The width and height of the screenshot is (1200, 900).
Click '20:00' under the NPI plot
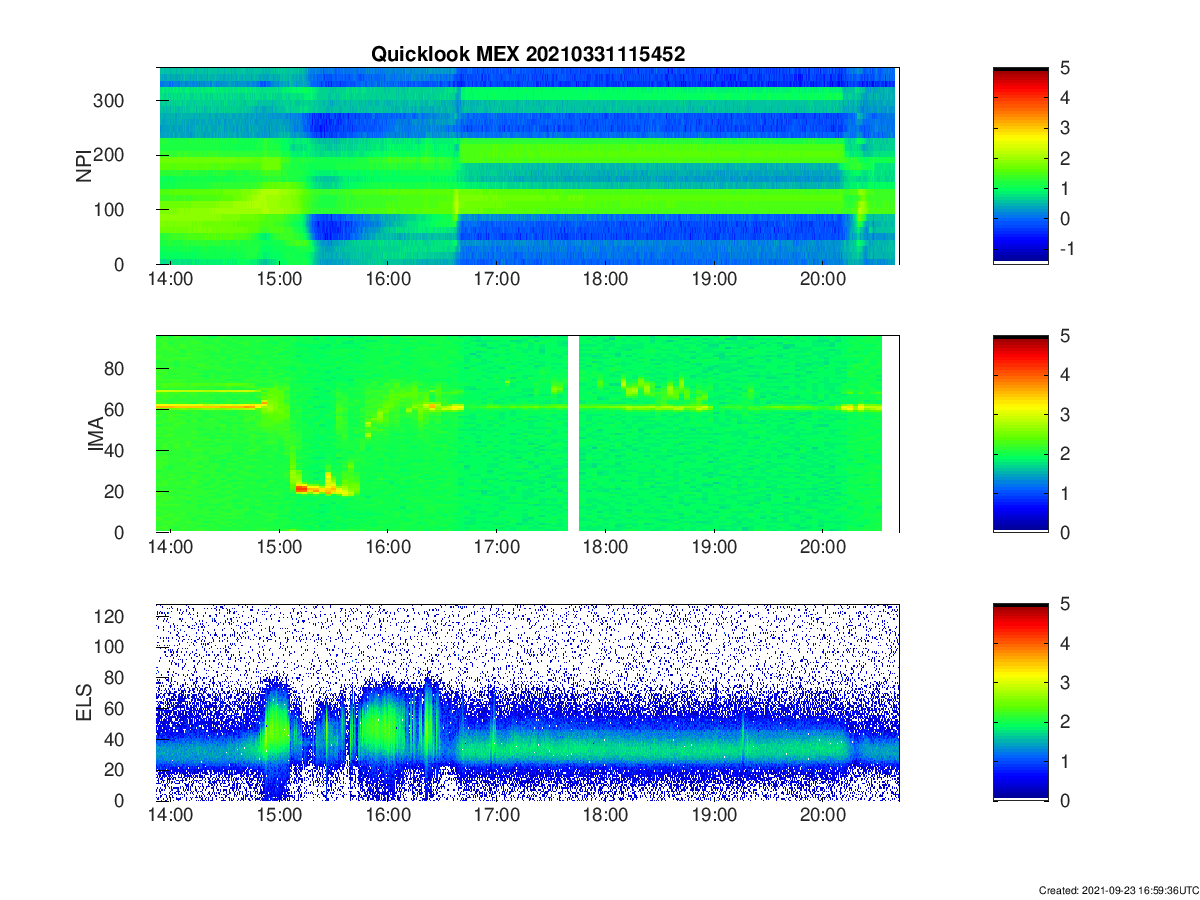click(x=822, y=280)
